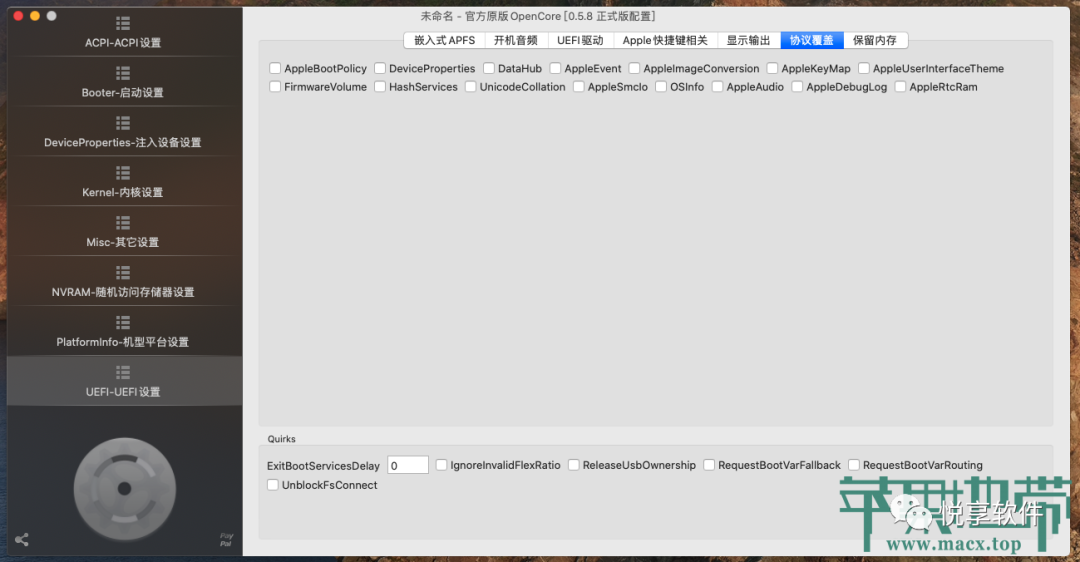Open DeviceProperties-注入设备设置 section

[x=123, y=143]
